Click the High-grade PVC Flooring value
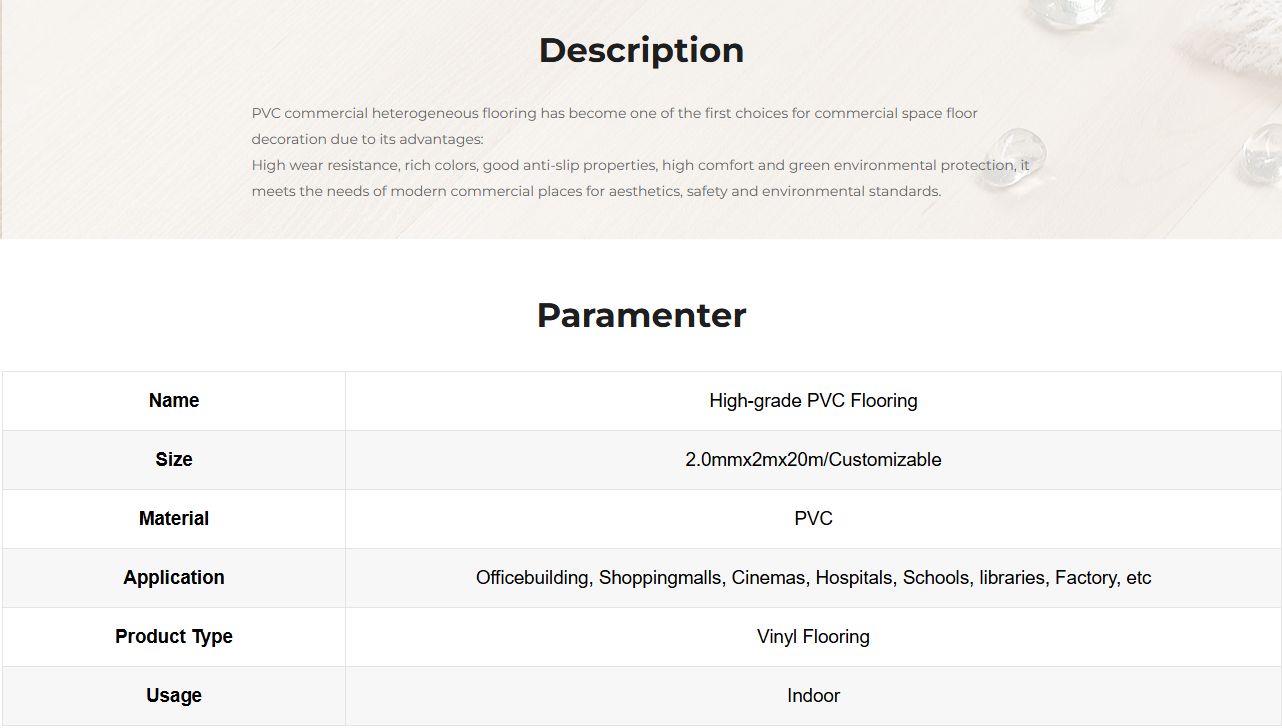This screenshot has width=1282, height=728. tap(813, 401)
